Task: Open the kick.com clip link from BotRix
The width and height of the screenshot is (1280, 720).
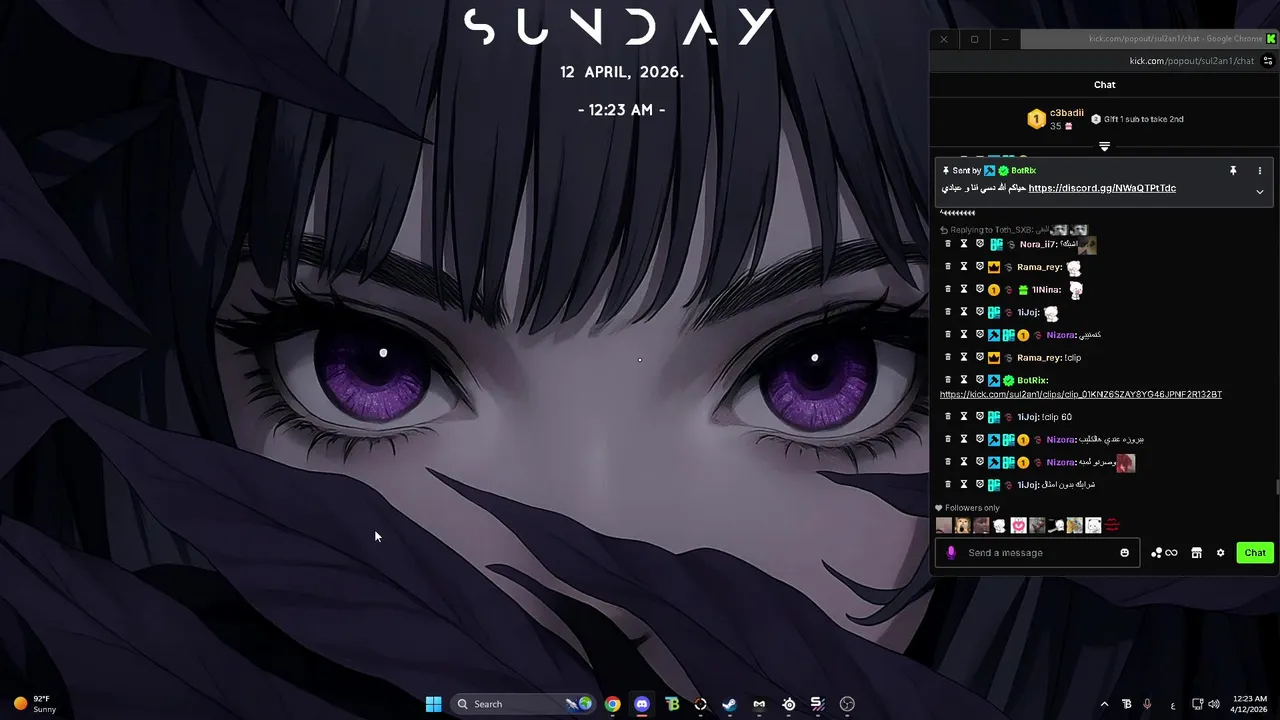Action: 1081,395
